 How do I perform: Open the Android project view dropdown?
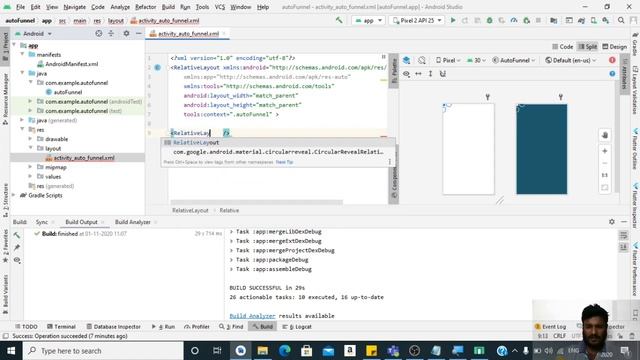tap(33, 33)
